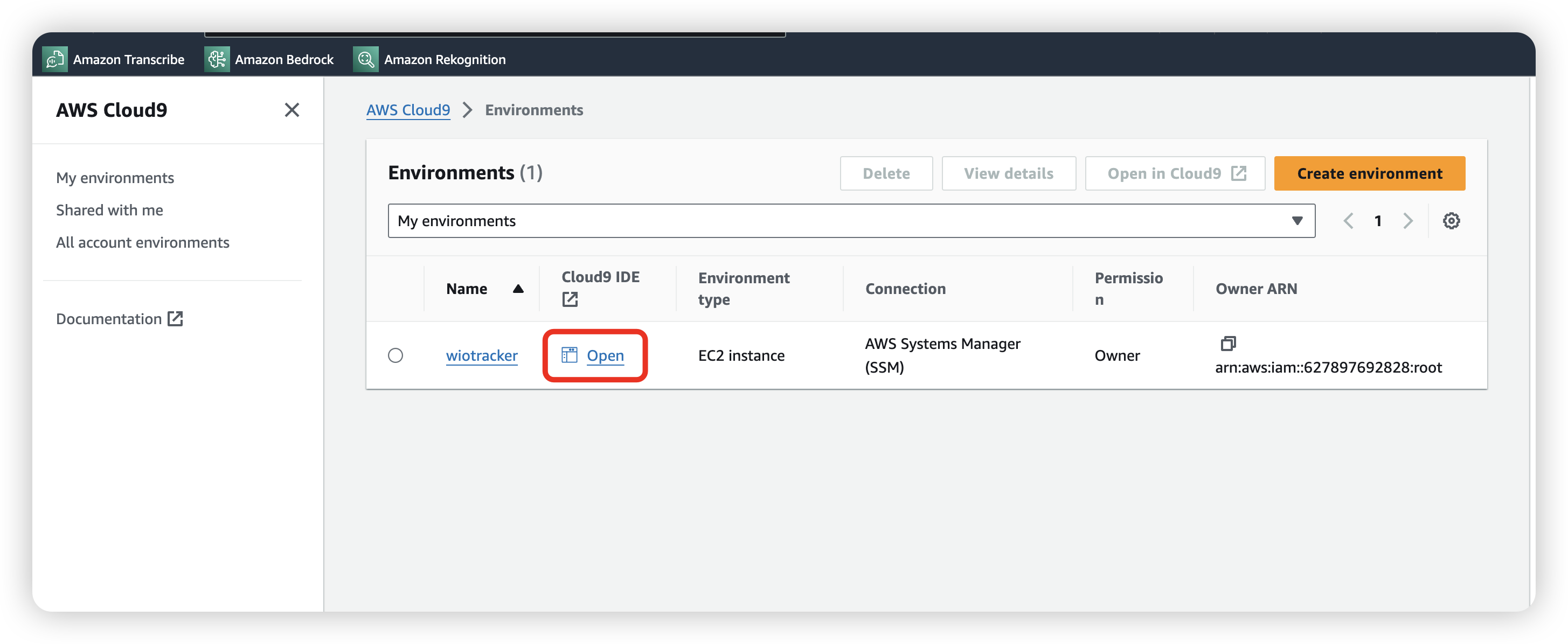Expand the My environments filter dropdown
The width and height of the screenshot is (1568, 644).
point(851,221)
